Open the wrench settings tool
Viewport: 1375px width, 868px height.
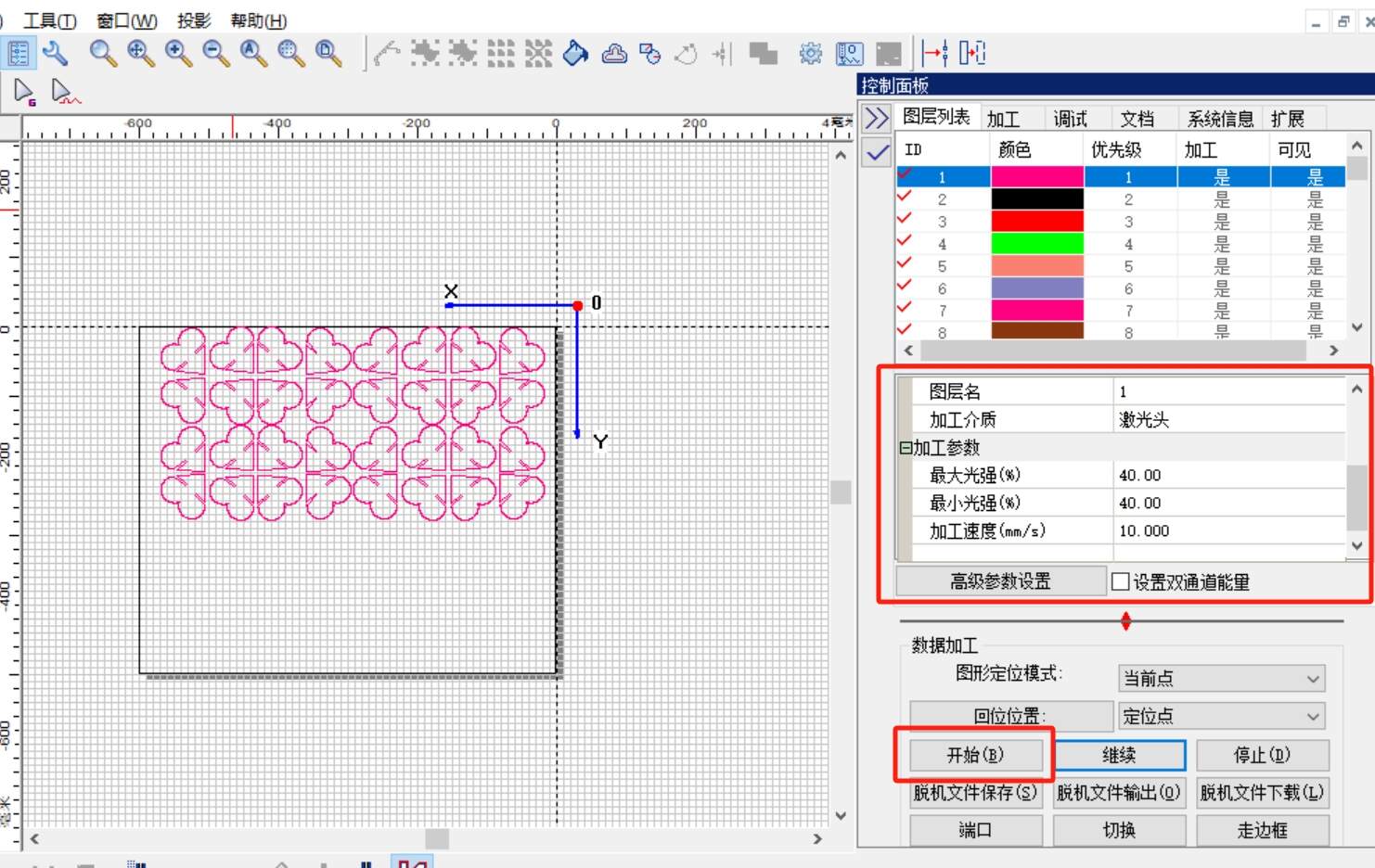coord(56,53)
